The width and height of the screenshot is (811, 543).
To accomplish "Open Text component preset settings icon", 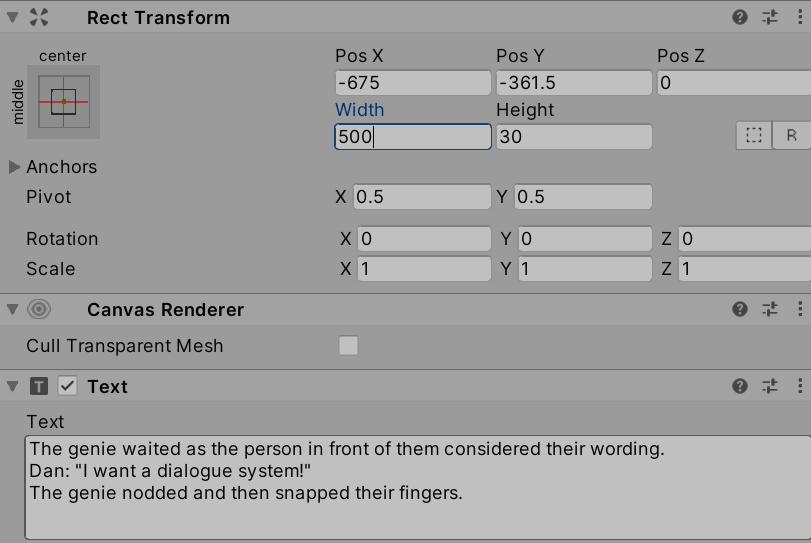I will pyautogui.click(x=770, y=386).
